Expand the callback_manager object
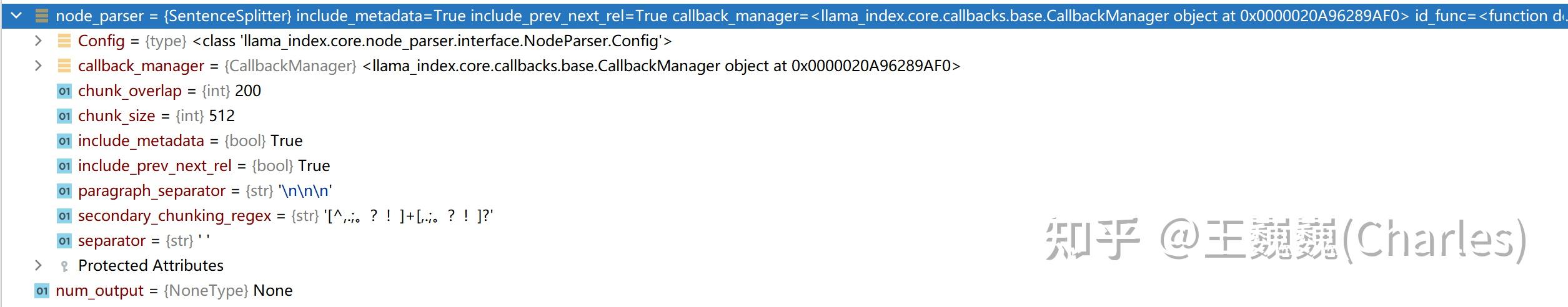 [39, 66]
